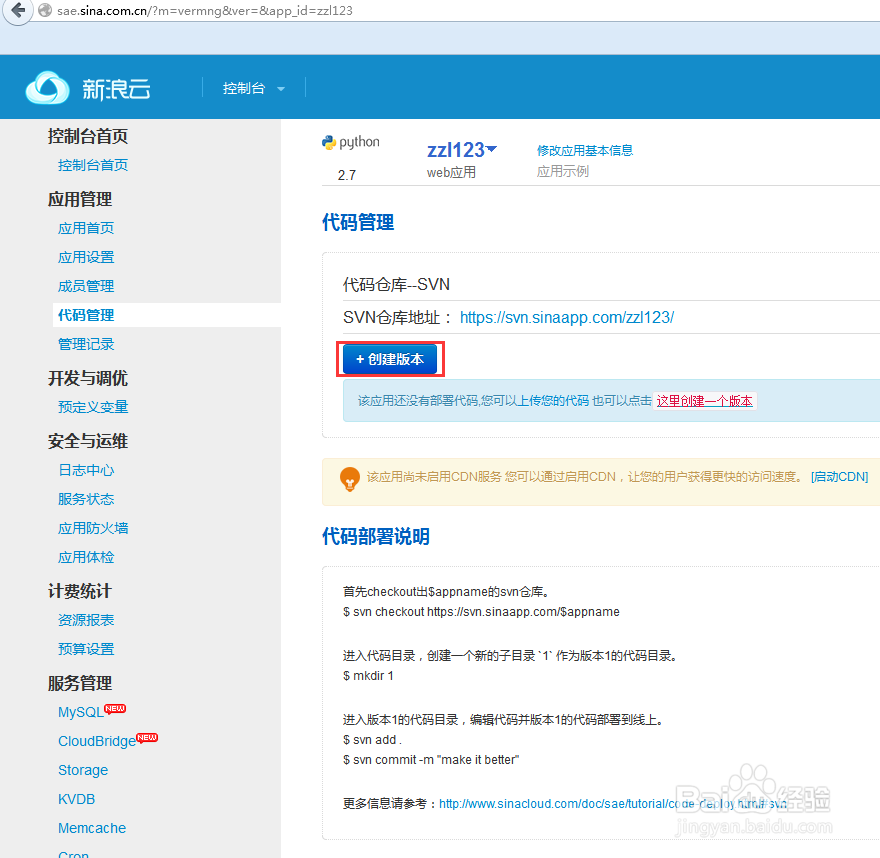Open KVDB service in sidebar
This screenshot has width=880, height=858.
coord(76,799)
